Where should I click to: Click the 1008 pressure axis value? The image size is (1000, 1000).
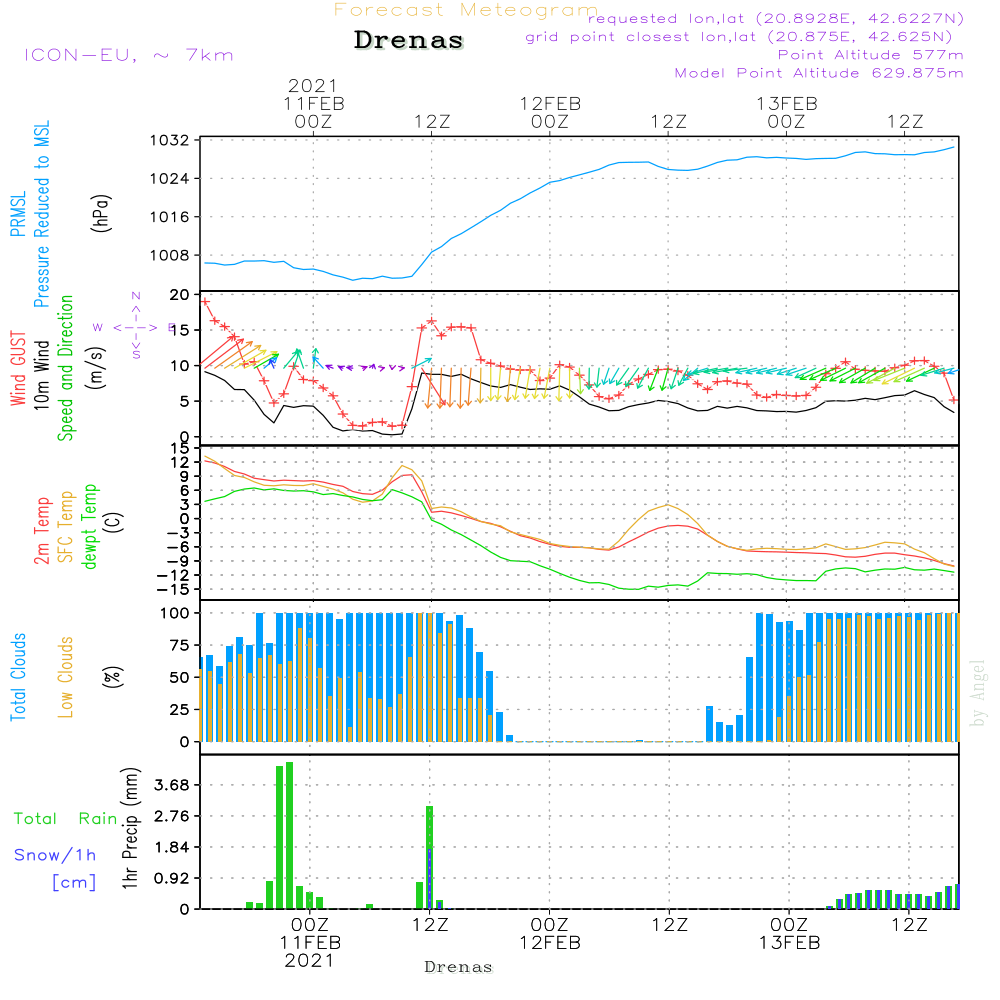(x=170, y=255)
